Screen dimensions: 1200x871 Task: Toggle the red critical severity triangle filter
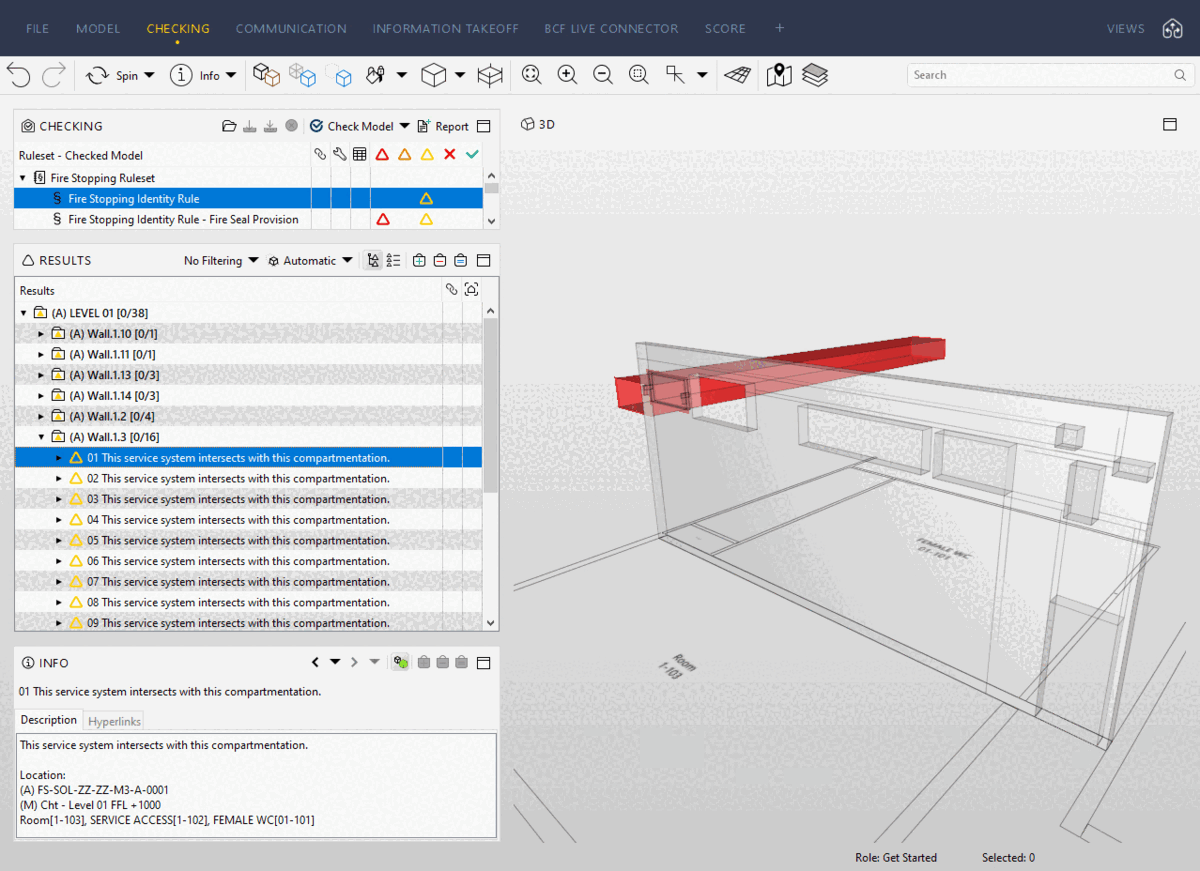click(x=382, y=155)
